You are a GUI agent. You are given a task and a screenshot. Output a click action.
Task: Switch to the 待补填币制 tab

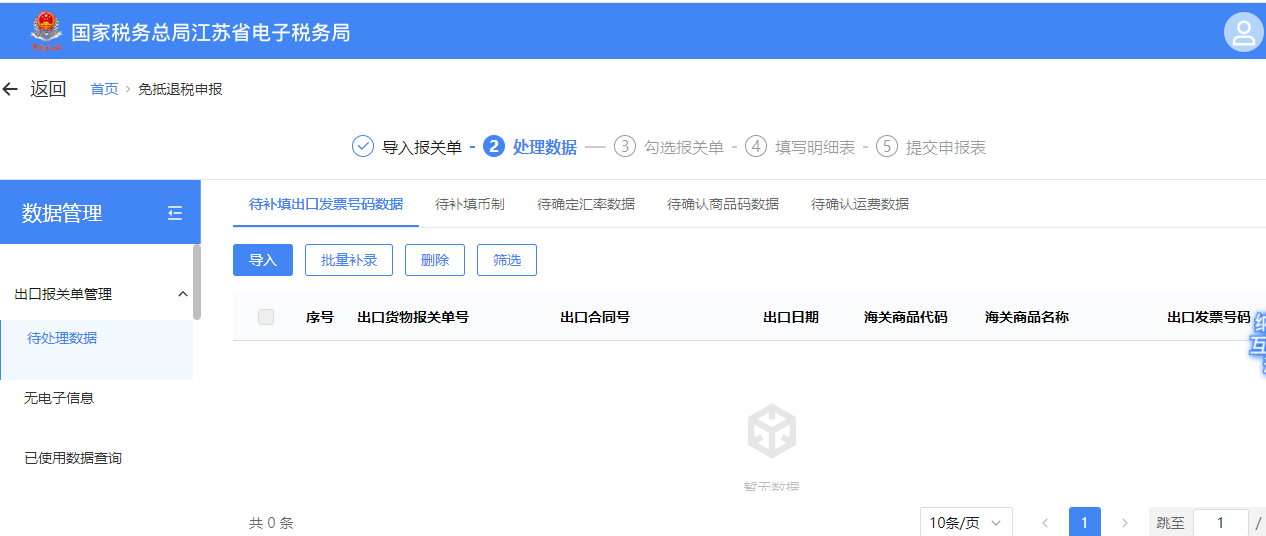470,204
